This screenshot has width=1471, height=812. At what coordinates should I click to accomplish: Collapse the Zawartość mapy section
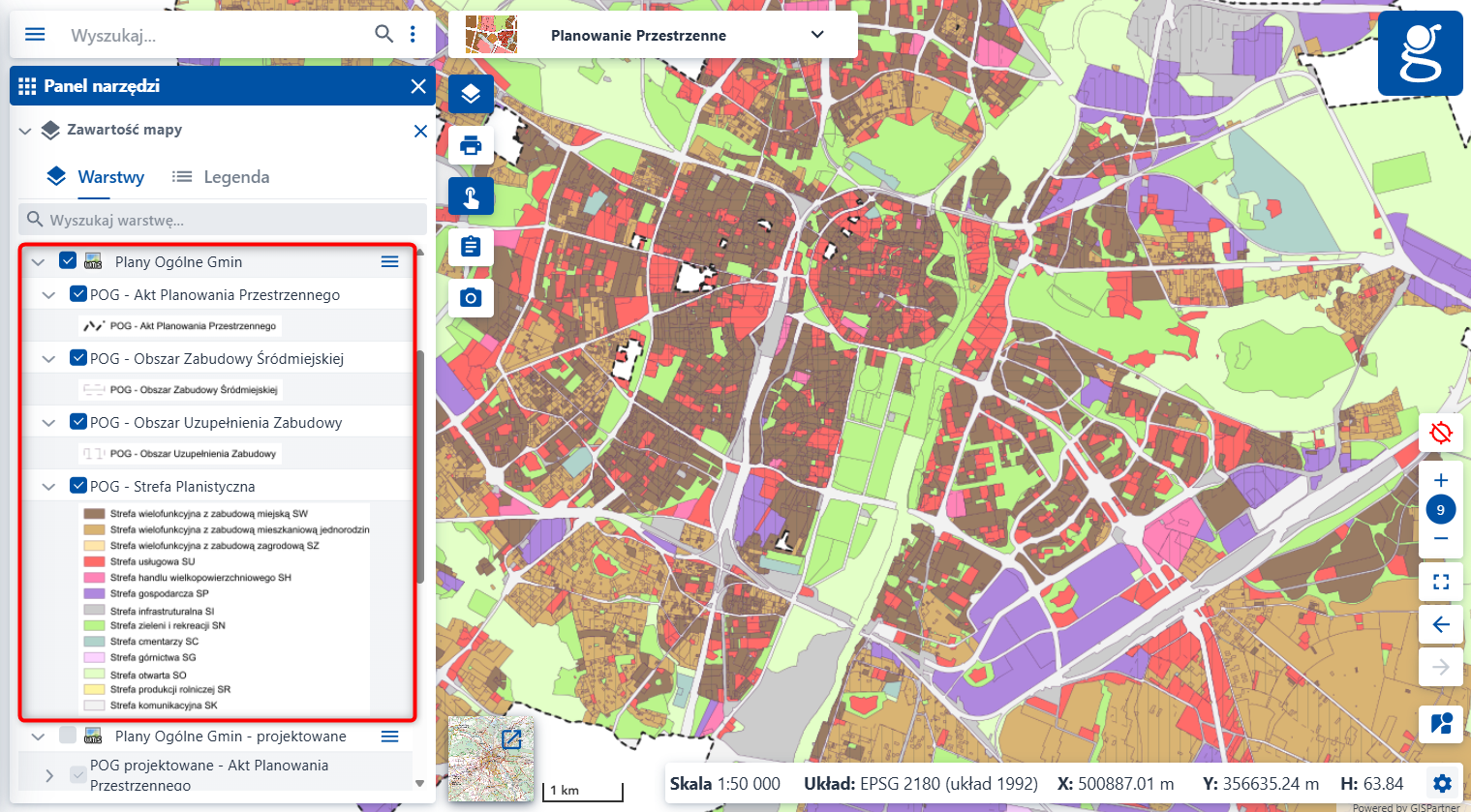(x=25, y=131)
